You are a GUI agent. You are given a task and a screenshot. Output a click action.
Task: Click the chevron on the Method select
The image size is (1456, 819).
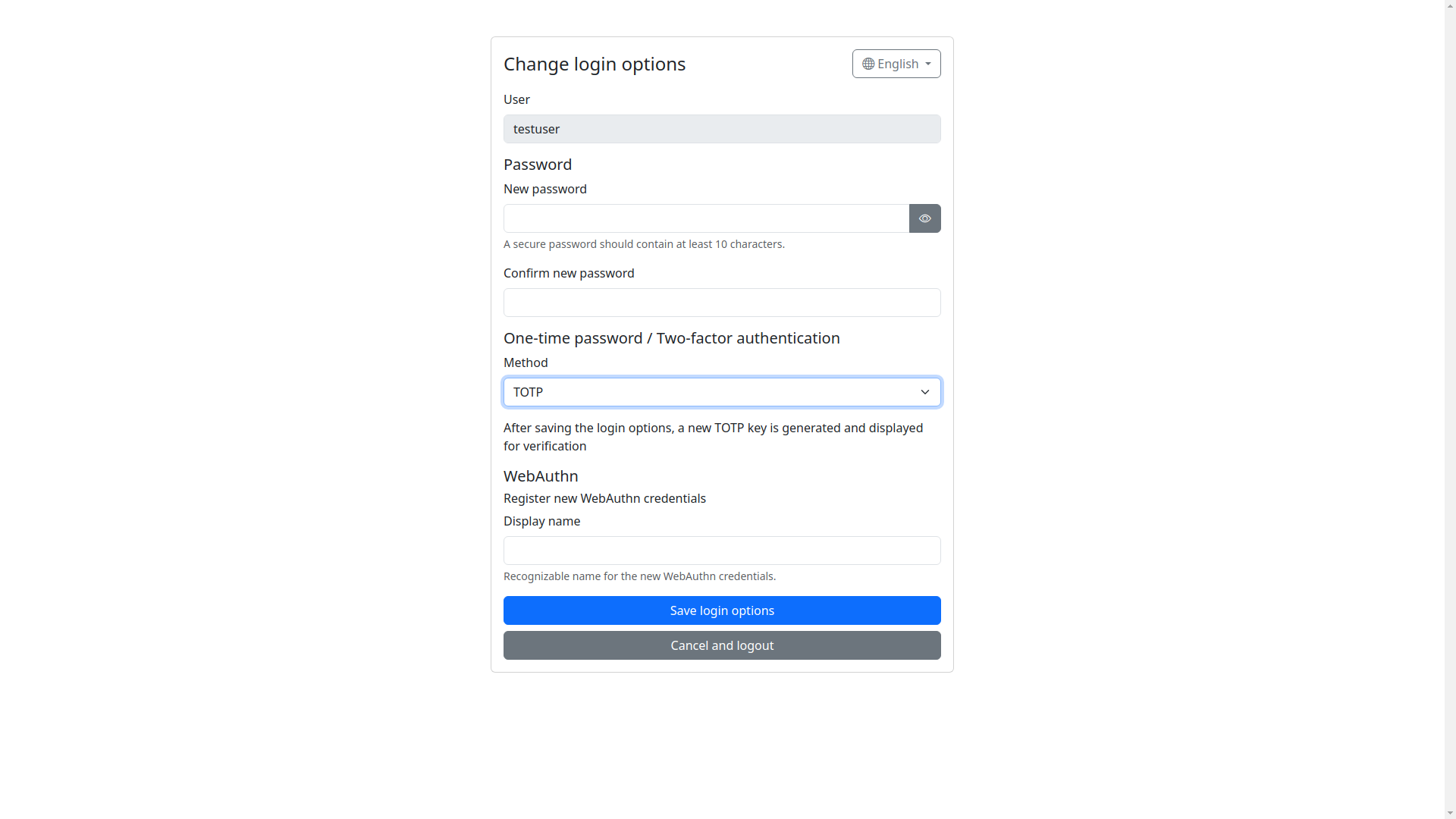click(x=924, y=392)
